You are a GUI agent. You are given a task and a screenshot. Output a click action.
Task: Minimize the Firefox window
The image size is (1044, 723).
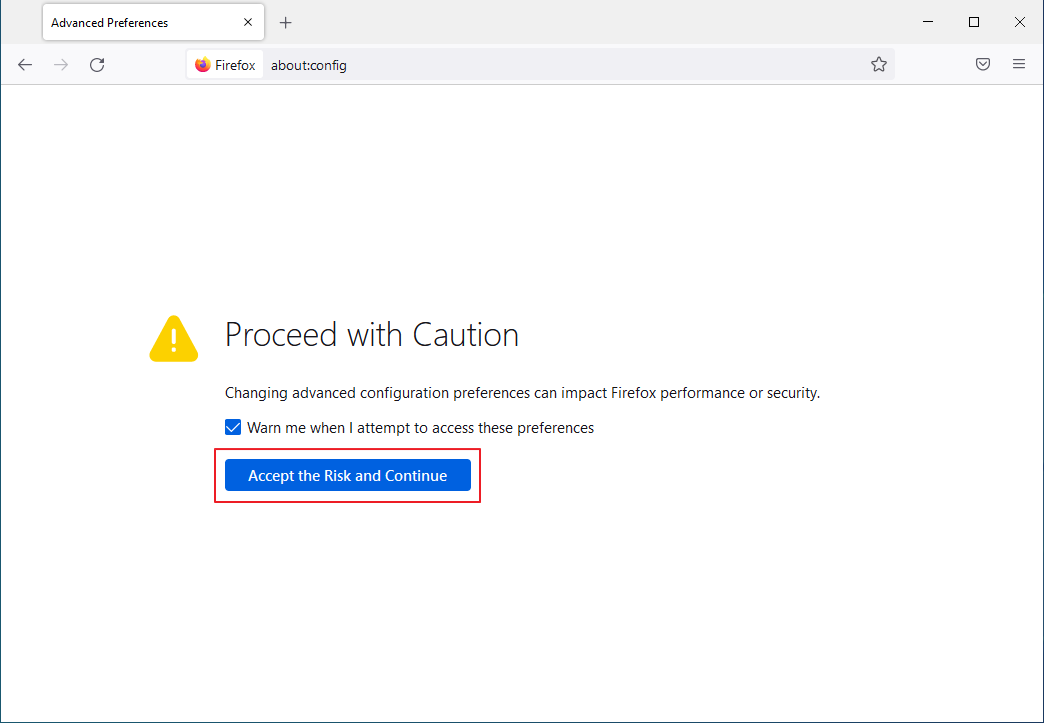[927, 22]
